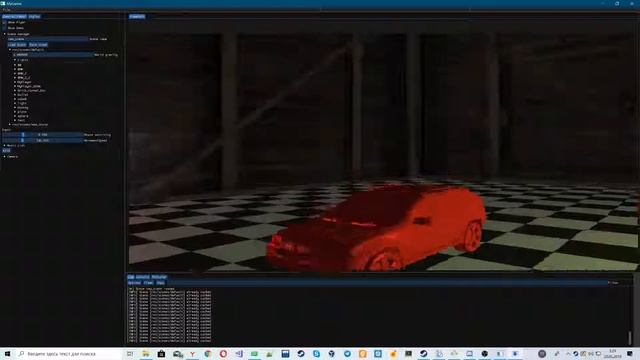Switch to the Console tab
640x360 pixels.
(142, 277)
